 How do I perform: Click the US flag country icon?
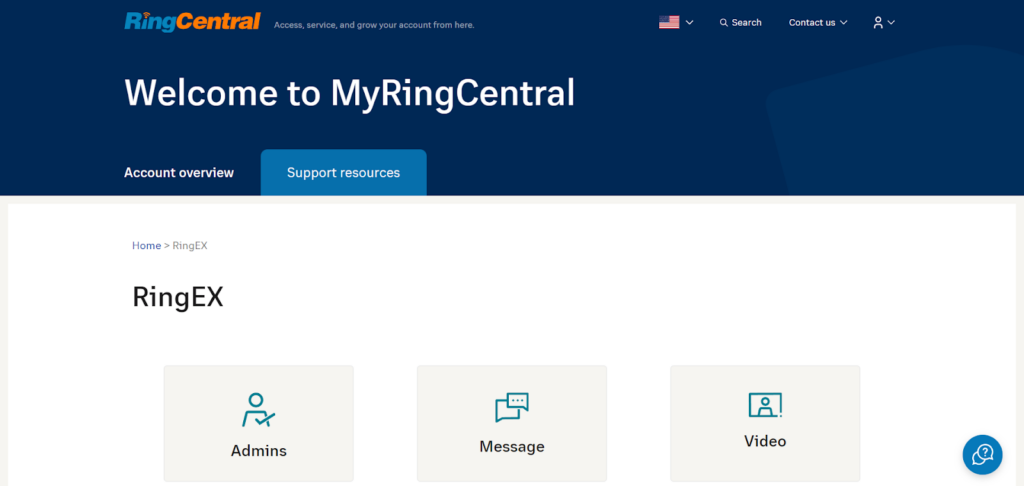tap(669, 22)
